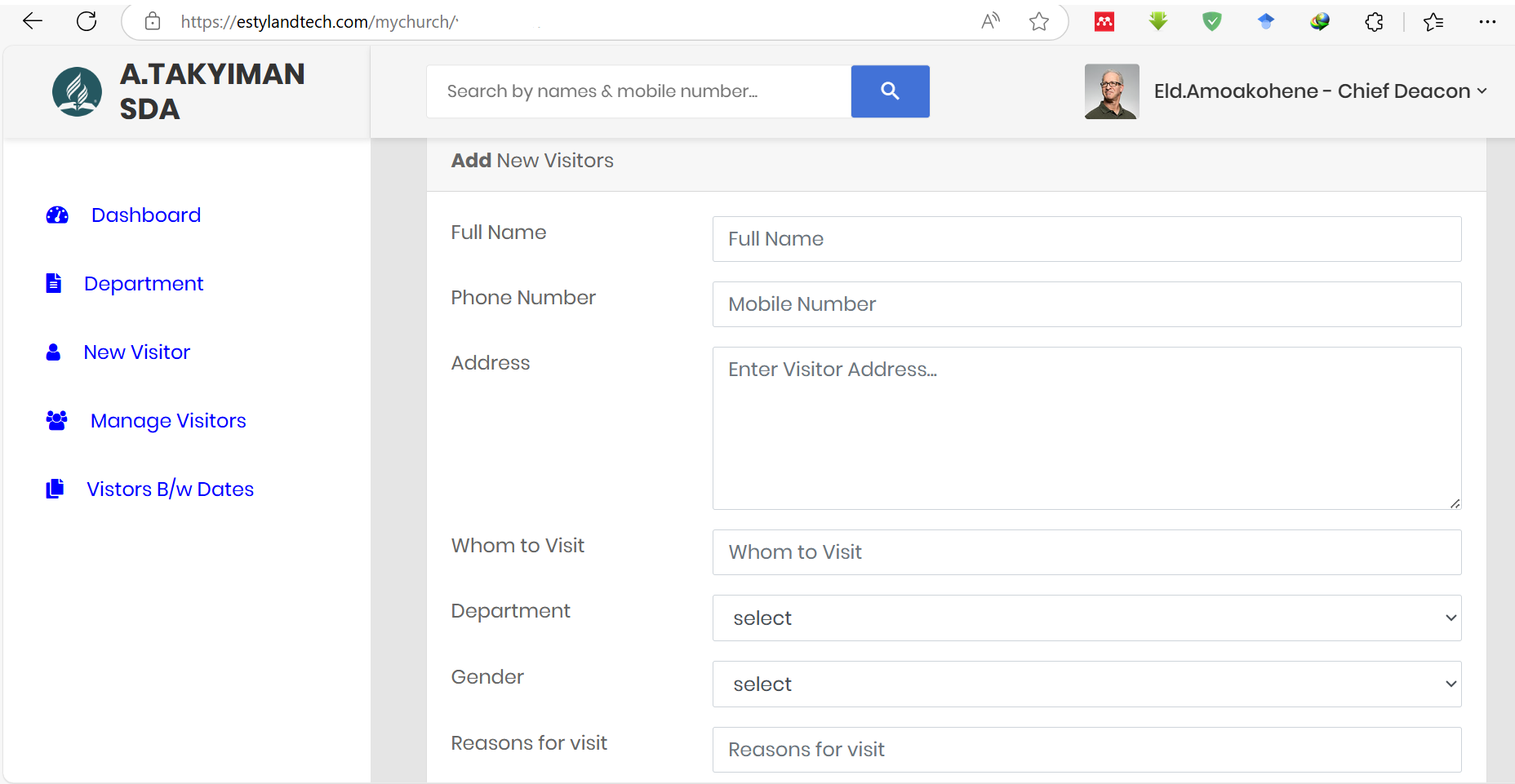Click the Manage Visitors group icon
1515x784 pixels.
tap(56, 421)
